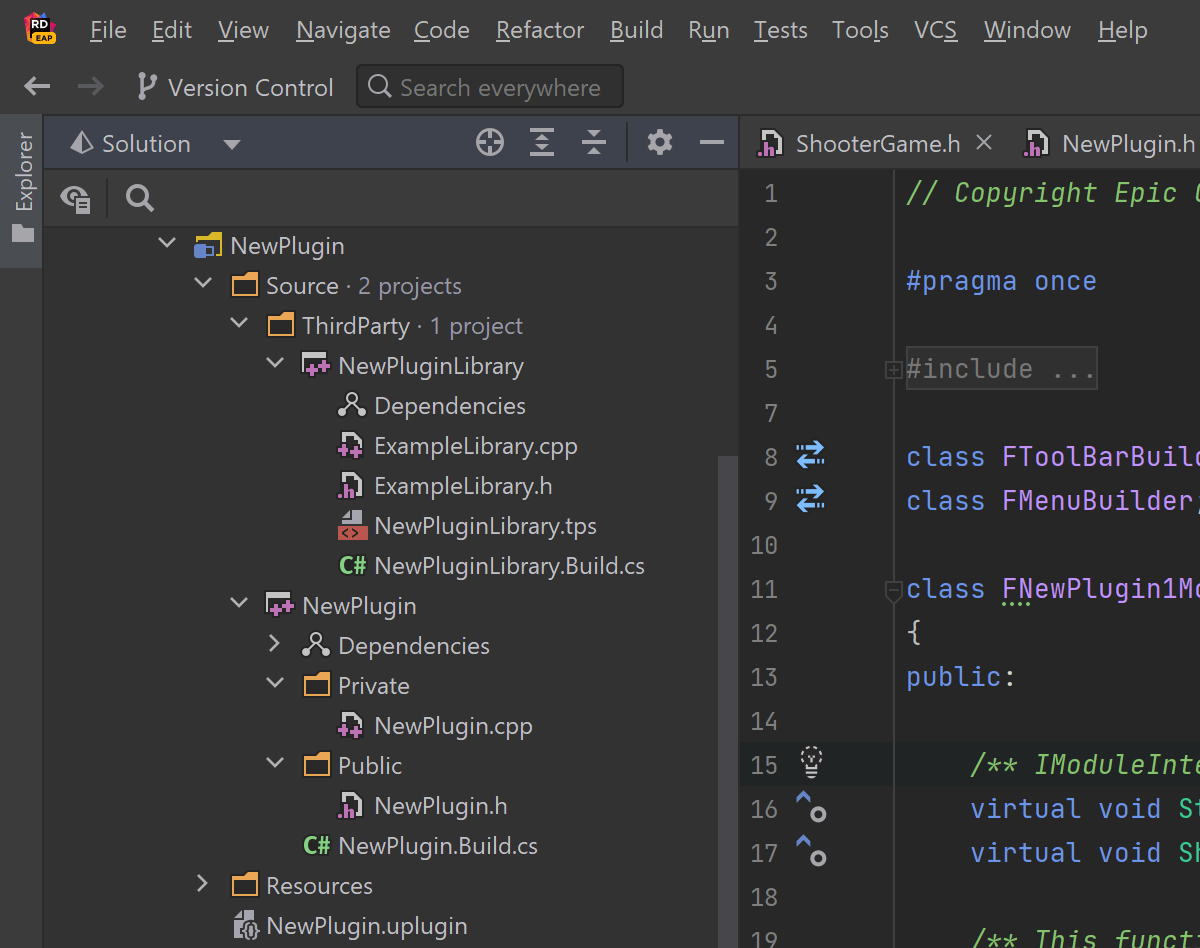The width and height of the screenshot is (1200, 948).
Task: Click the locate in solution crosshair icon
Action: click(489, 143)
